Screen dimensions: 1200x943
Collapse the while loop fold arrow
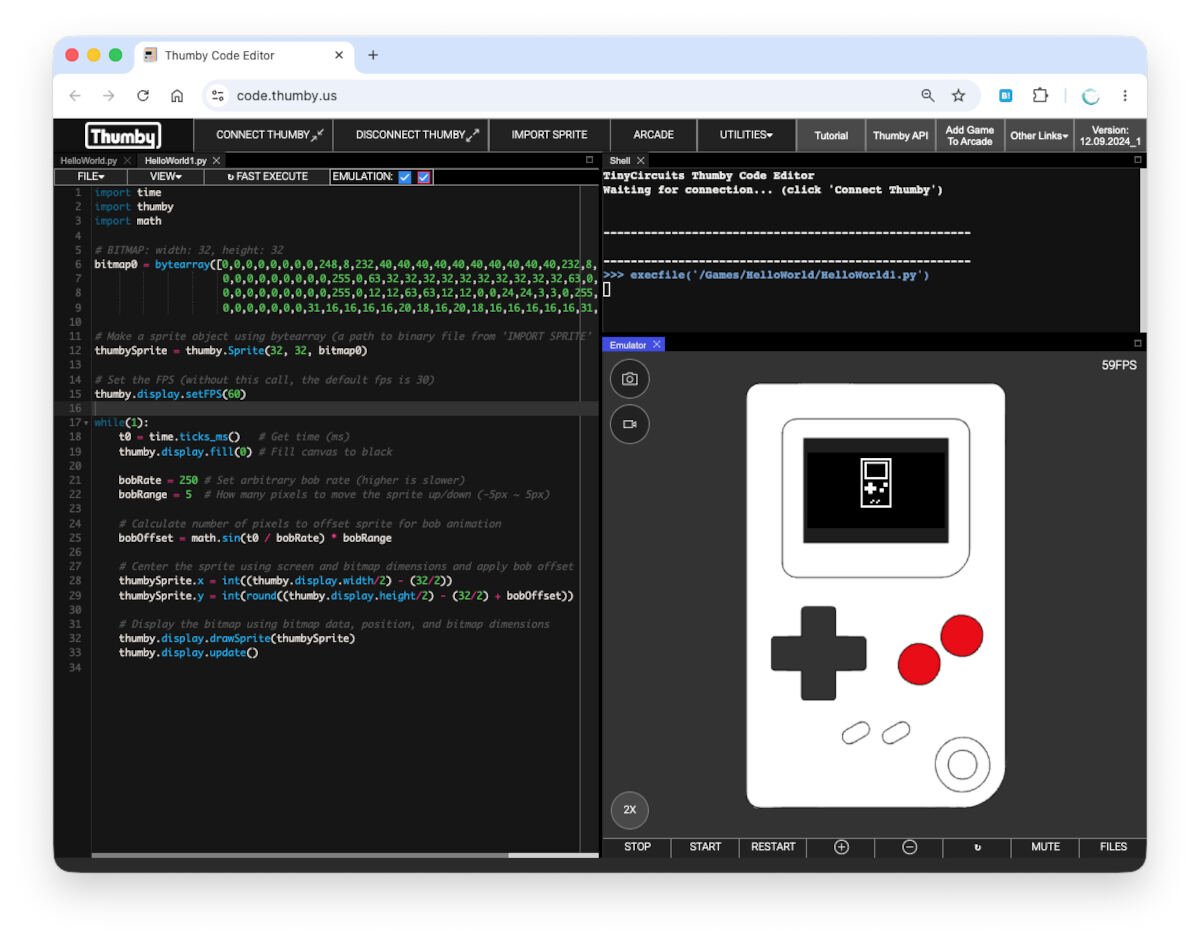tap(87, 423)
